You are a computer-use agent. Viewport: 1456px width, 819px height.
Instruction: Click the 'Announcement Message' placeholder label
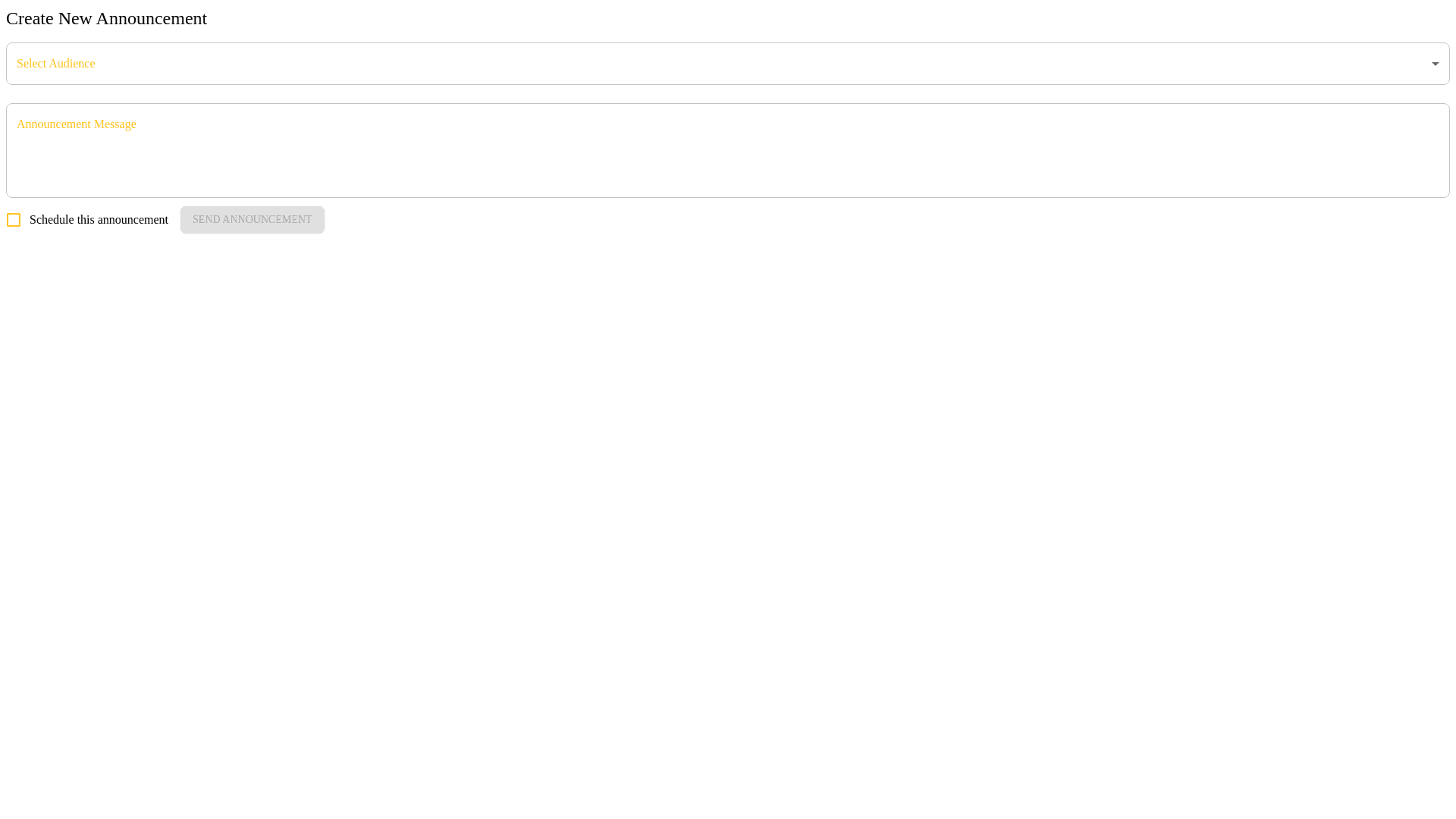[x=77, y=124]
